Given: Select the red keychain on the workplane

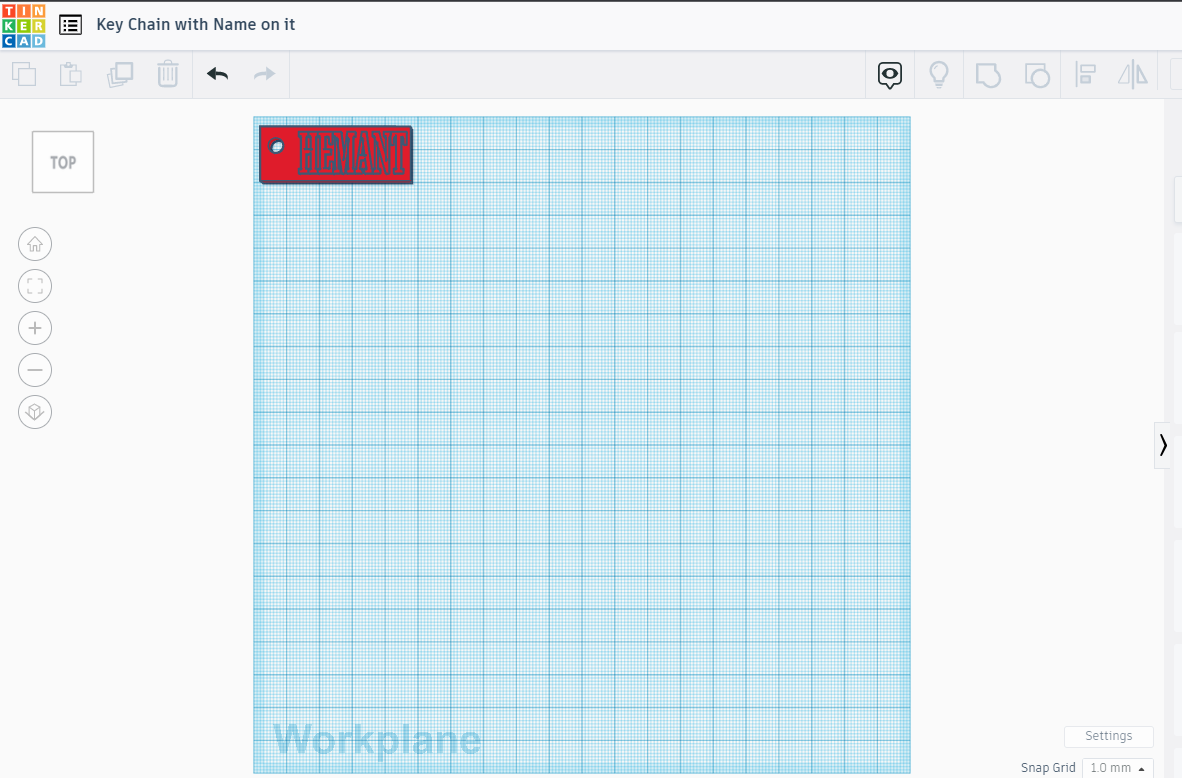Looking at the screenshot, I should (x=336, y=154).
